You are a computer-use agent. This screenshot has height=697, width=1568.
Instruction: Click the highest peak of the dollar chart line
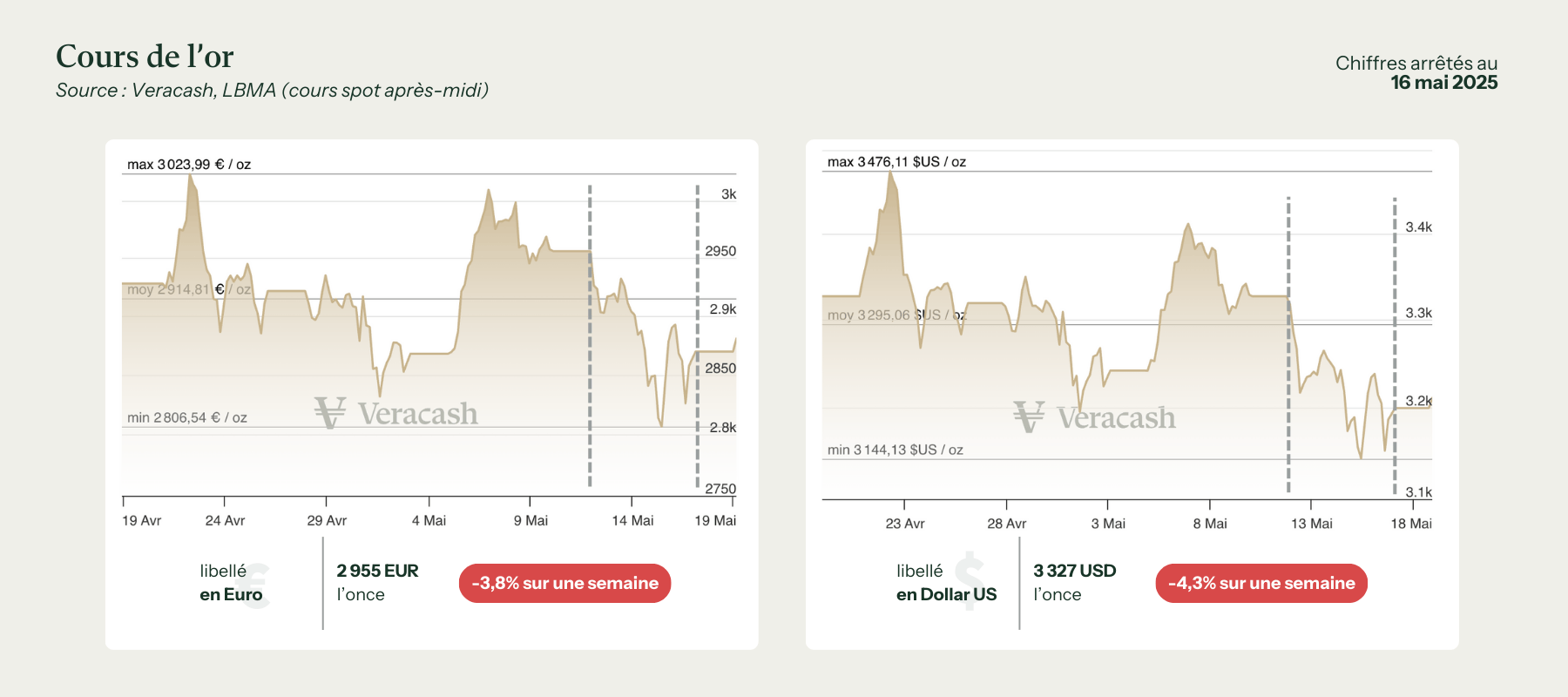tap(890, 173)
